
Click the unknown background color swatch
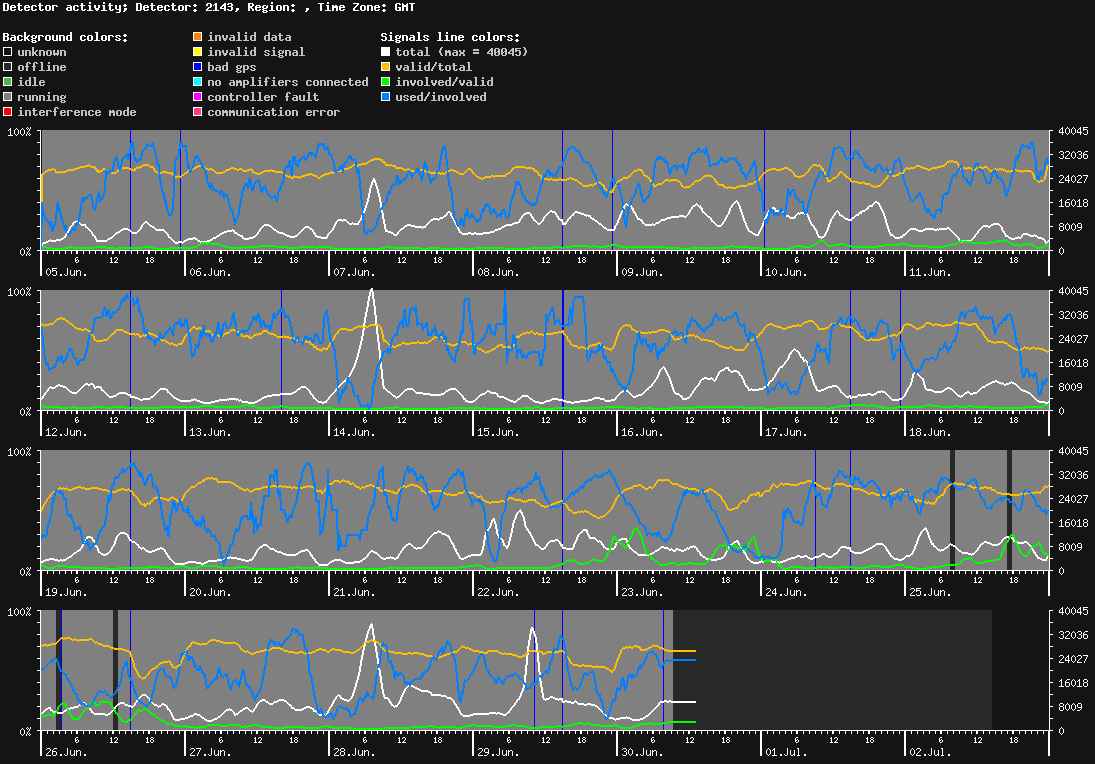(x=8, y=52)
